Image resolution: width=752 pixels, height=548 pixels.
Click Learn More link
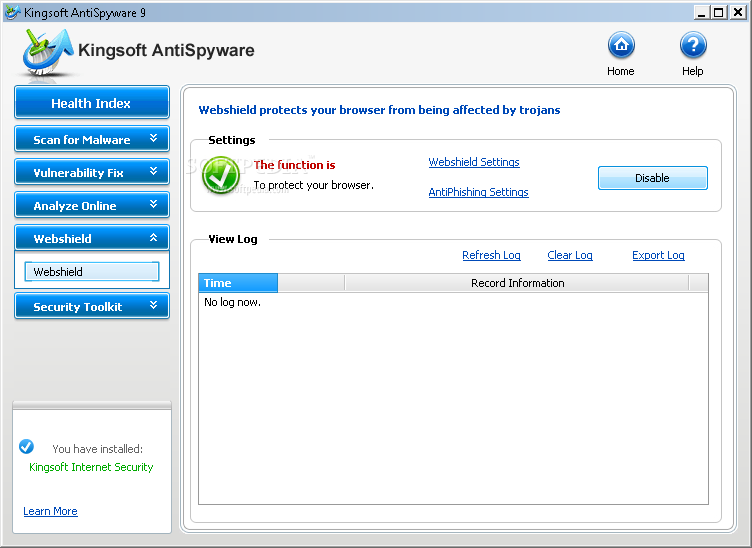click(x=50, y=511)
